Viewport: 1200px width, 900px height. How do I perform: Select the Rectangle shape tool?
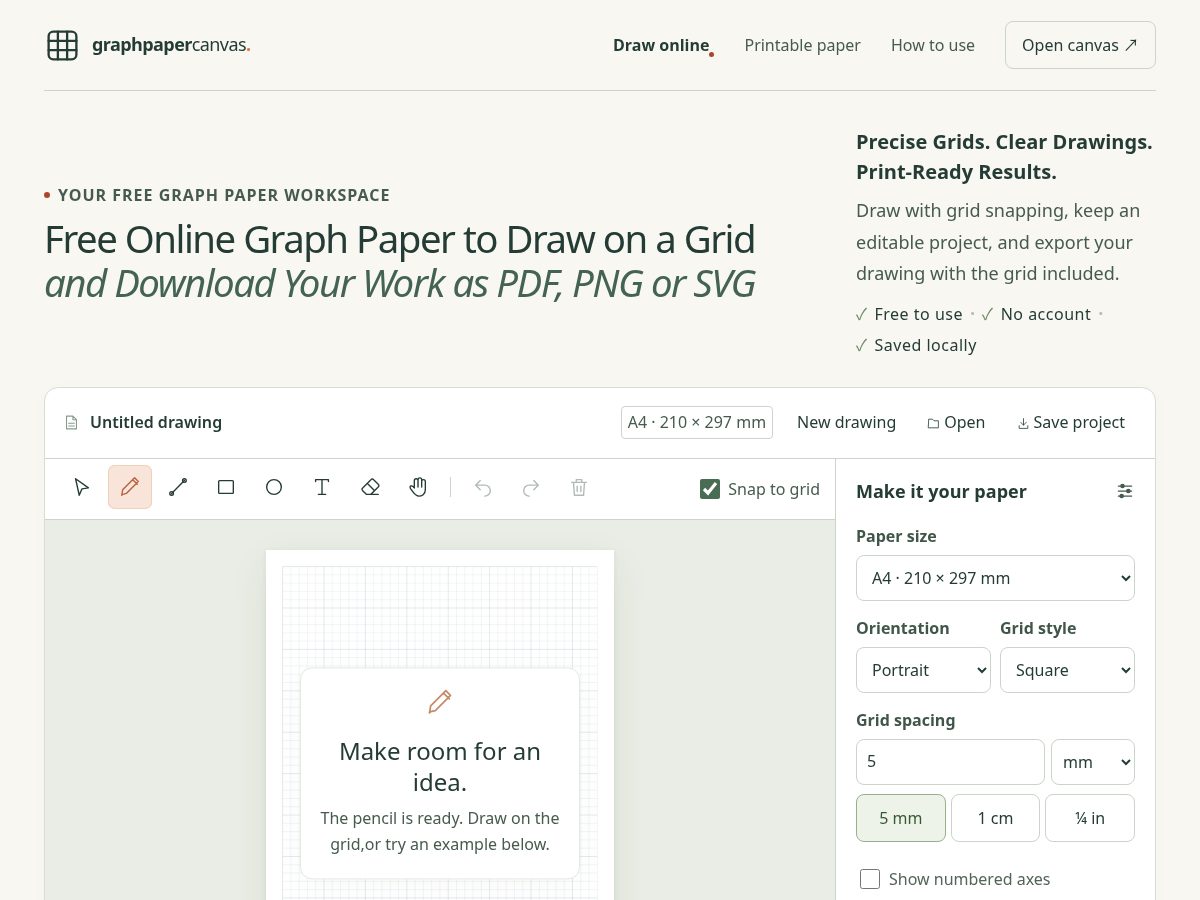226,487
